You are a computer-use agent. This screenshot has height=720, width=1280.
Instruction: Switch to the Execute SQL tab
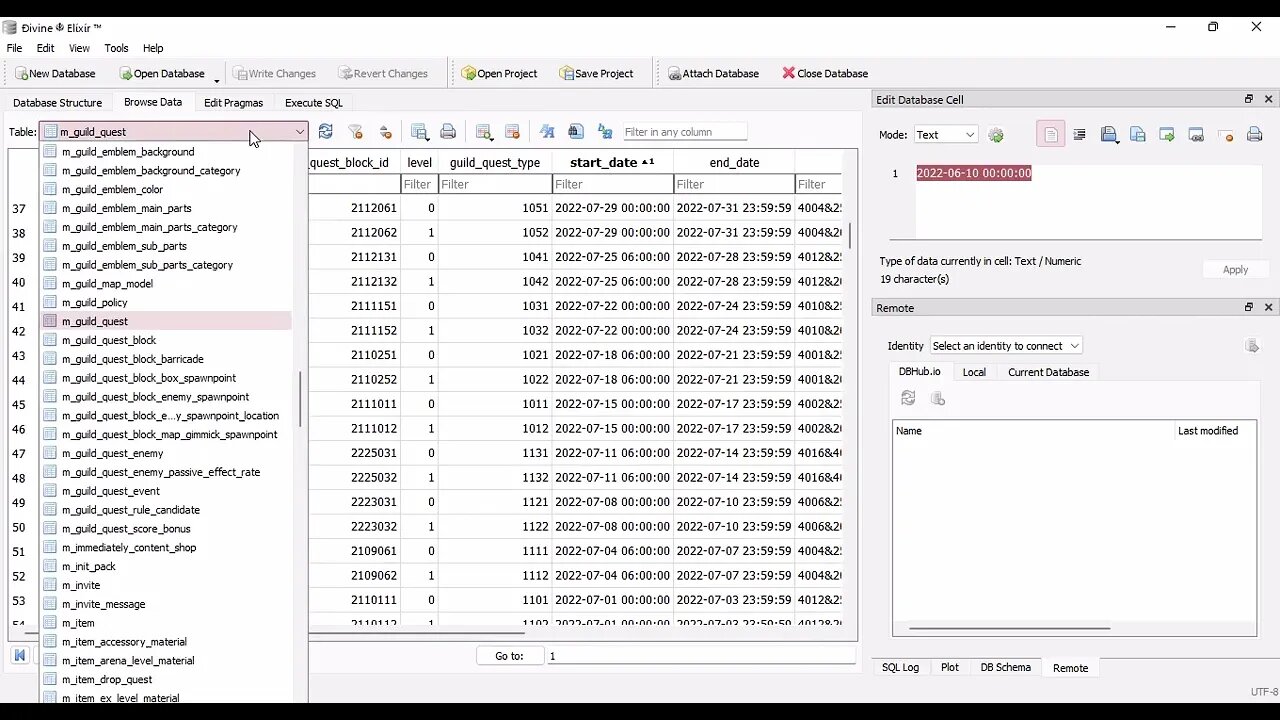pyautogui.click(x=313, y=102)
